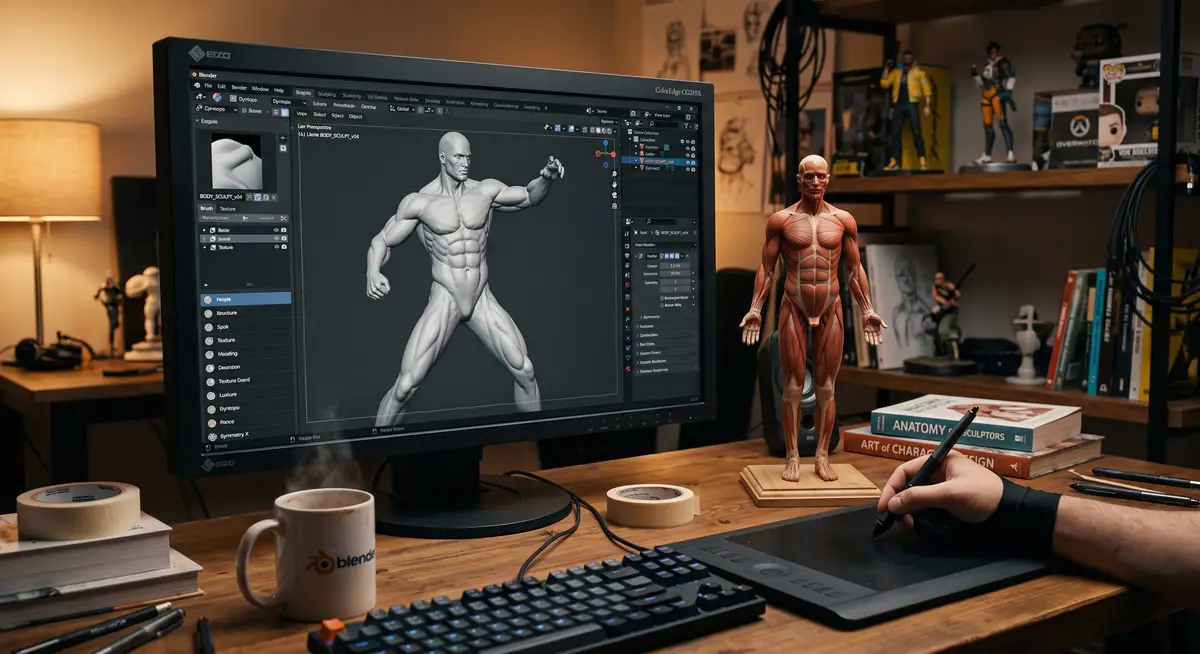The height and width of the screenshot is (654, 1200).
Task: Open the Help menu
Action: click(x=279, y=90)
